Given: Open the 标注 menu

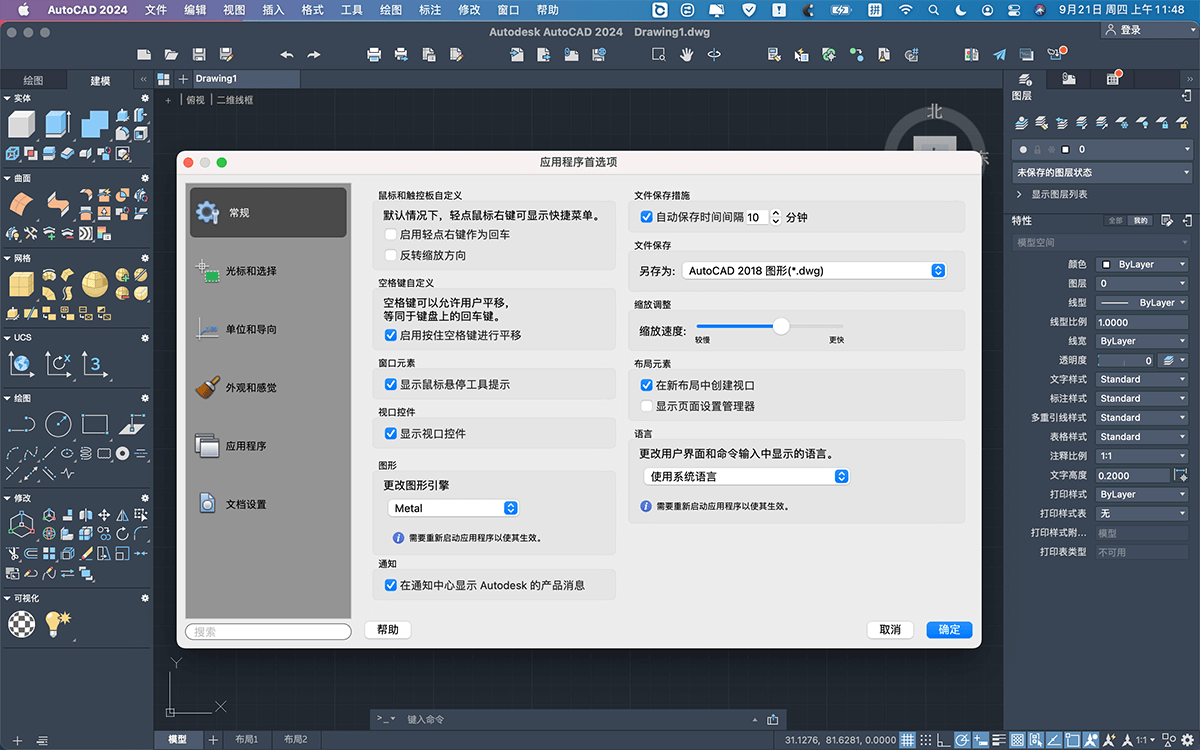Looking at the screenshot, I should pos(430,10).
